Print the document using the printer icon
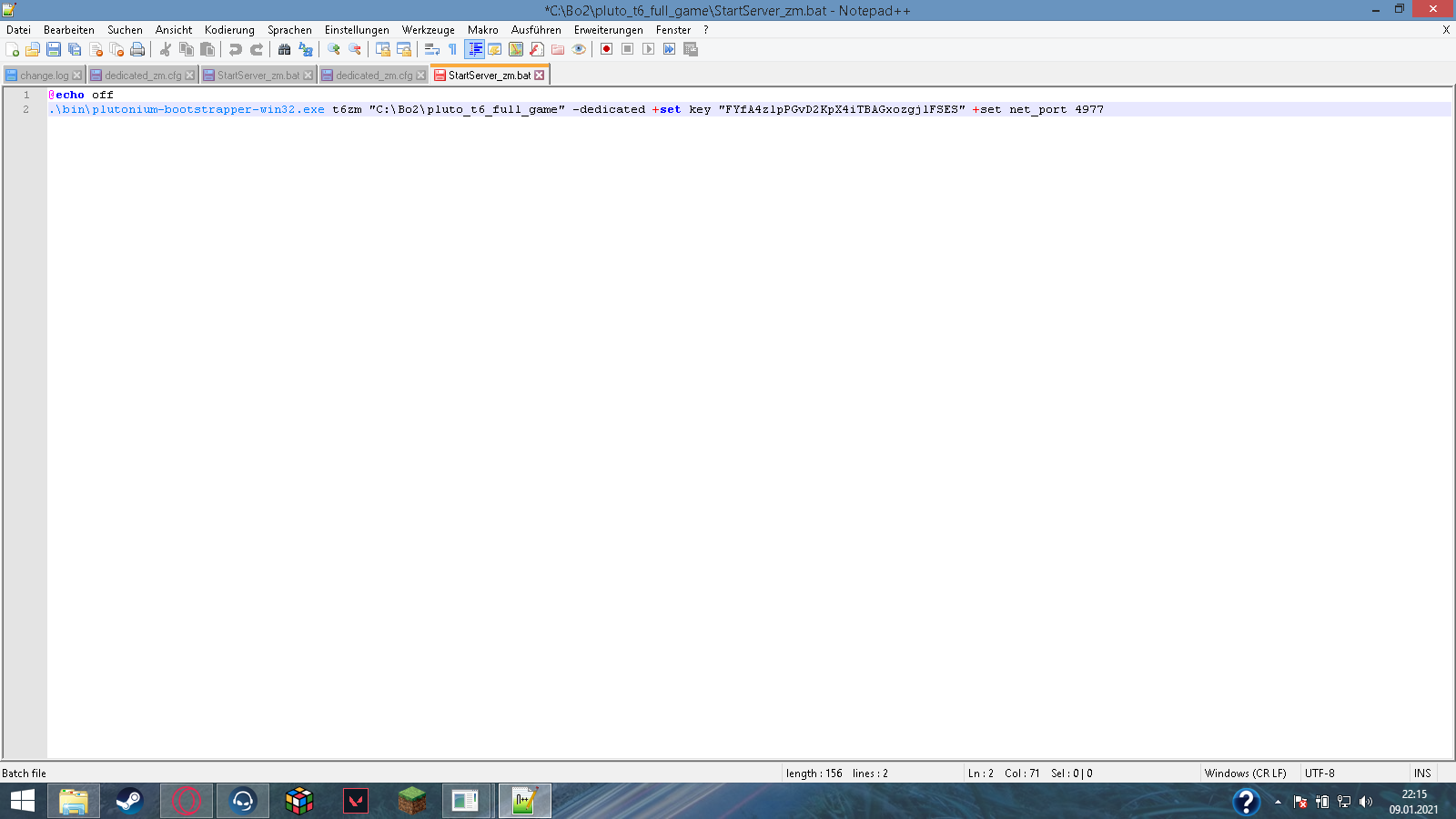 click(x=137, y=49)
